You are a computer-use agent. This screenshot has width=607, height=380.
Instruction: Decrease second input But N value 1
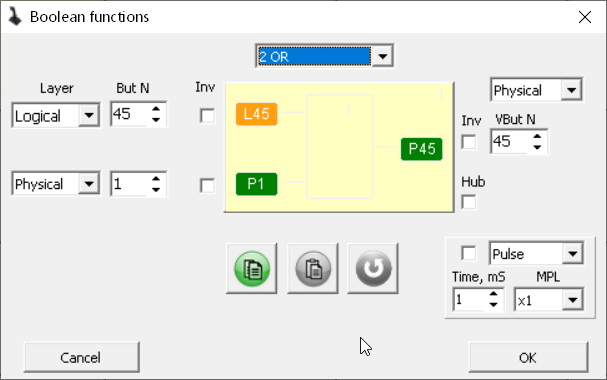click(x=156, y=189)
